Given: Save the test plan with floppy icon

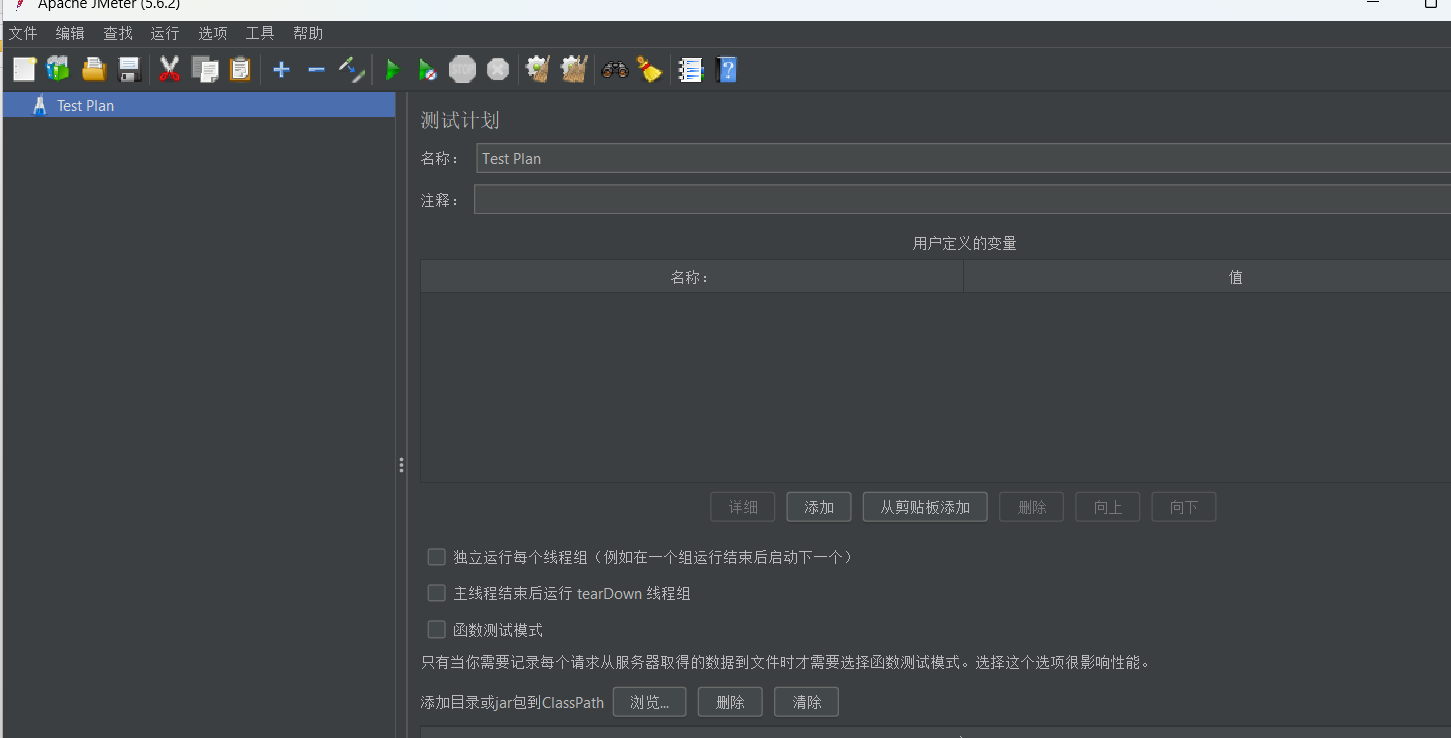Looking at the screenshot, I should (x=129, y=69).
